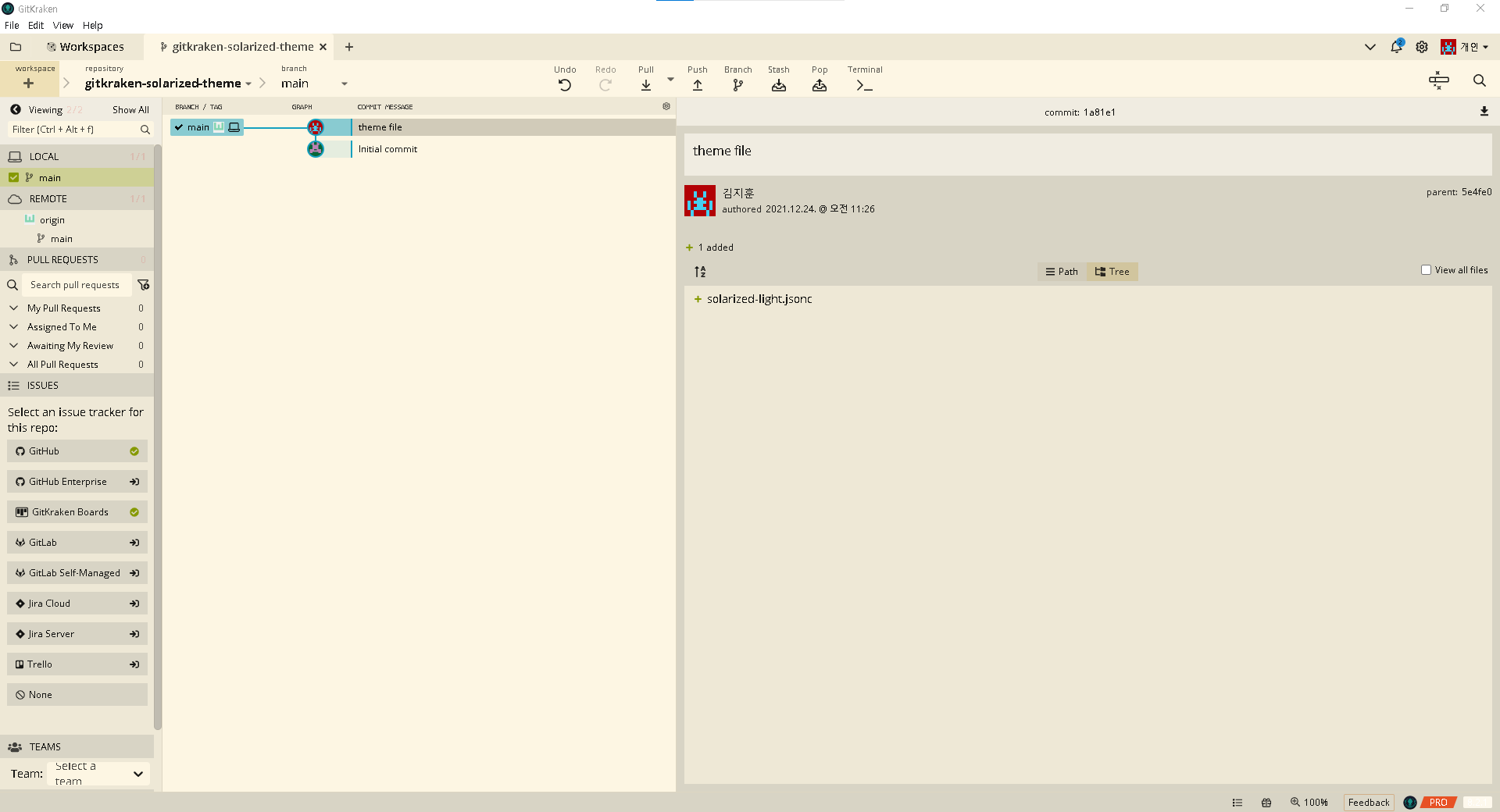
Task: Click the add workspace plus icon
Action: 29,83
